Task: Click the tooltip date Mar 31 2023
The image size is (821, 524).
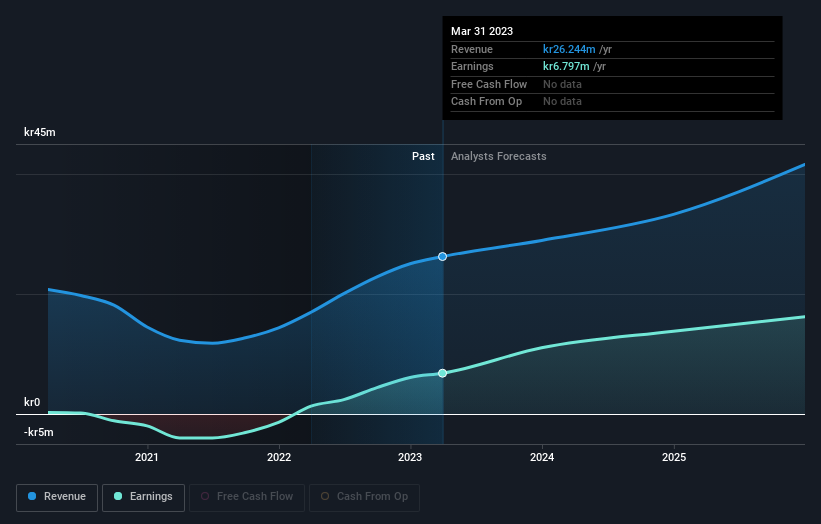Action: [482, 31]
